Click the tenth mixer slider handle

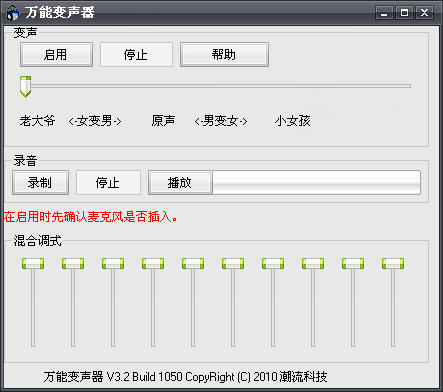[x=393, y=263]
